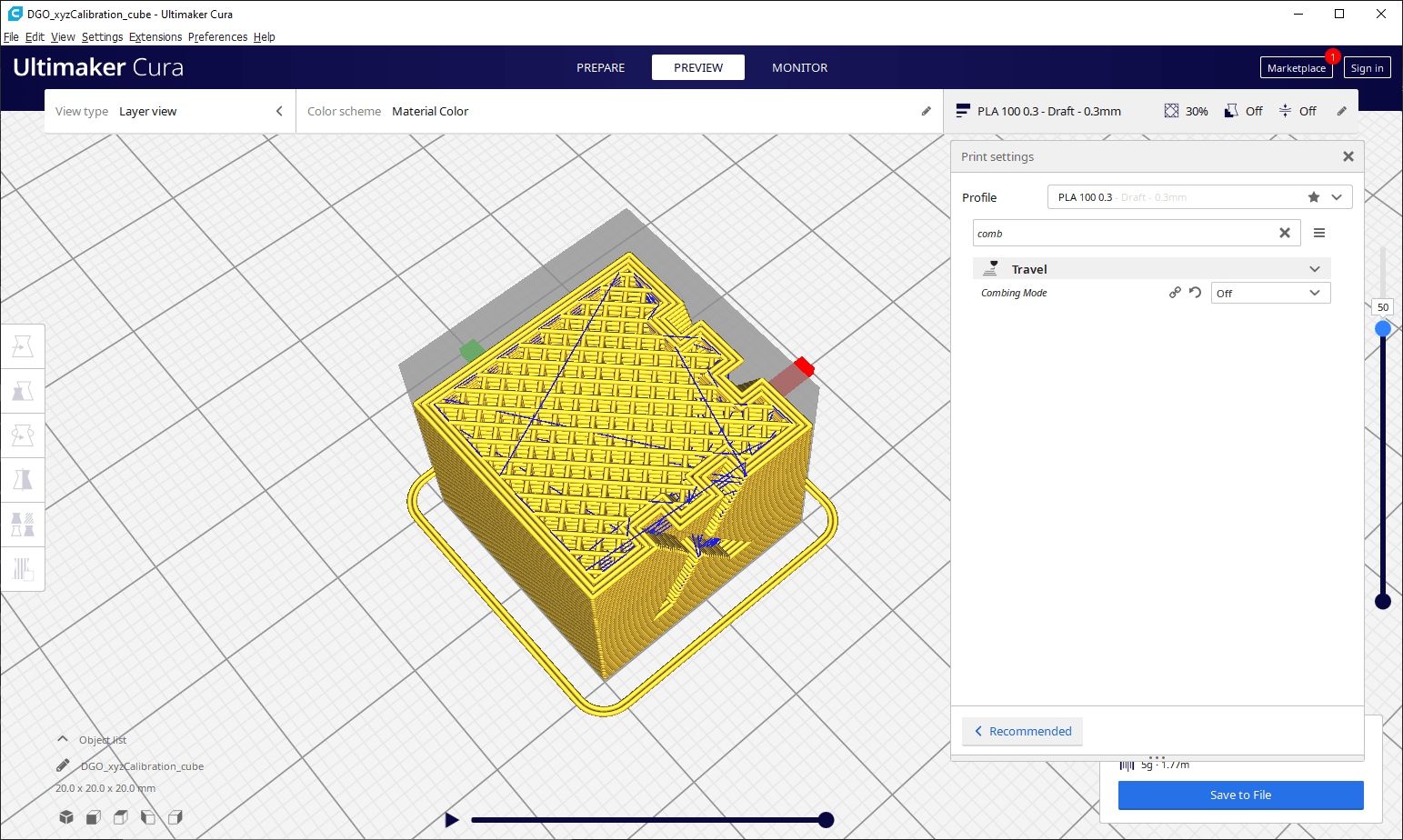Collapse the Object list chevron
1403x840 pixels.
[x=63, y=739]
